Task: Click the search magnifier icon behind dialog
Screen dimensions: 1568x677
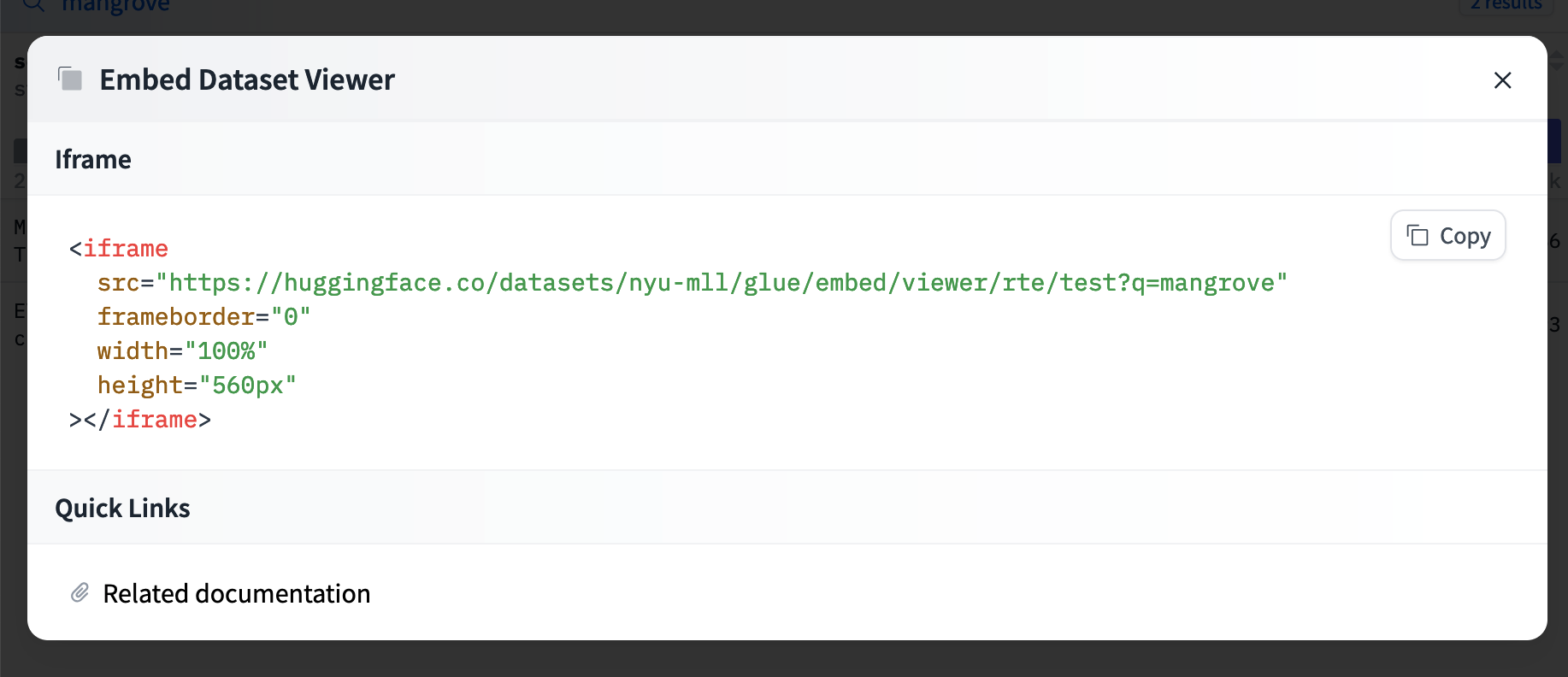Action: click(x=32, y=5)
